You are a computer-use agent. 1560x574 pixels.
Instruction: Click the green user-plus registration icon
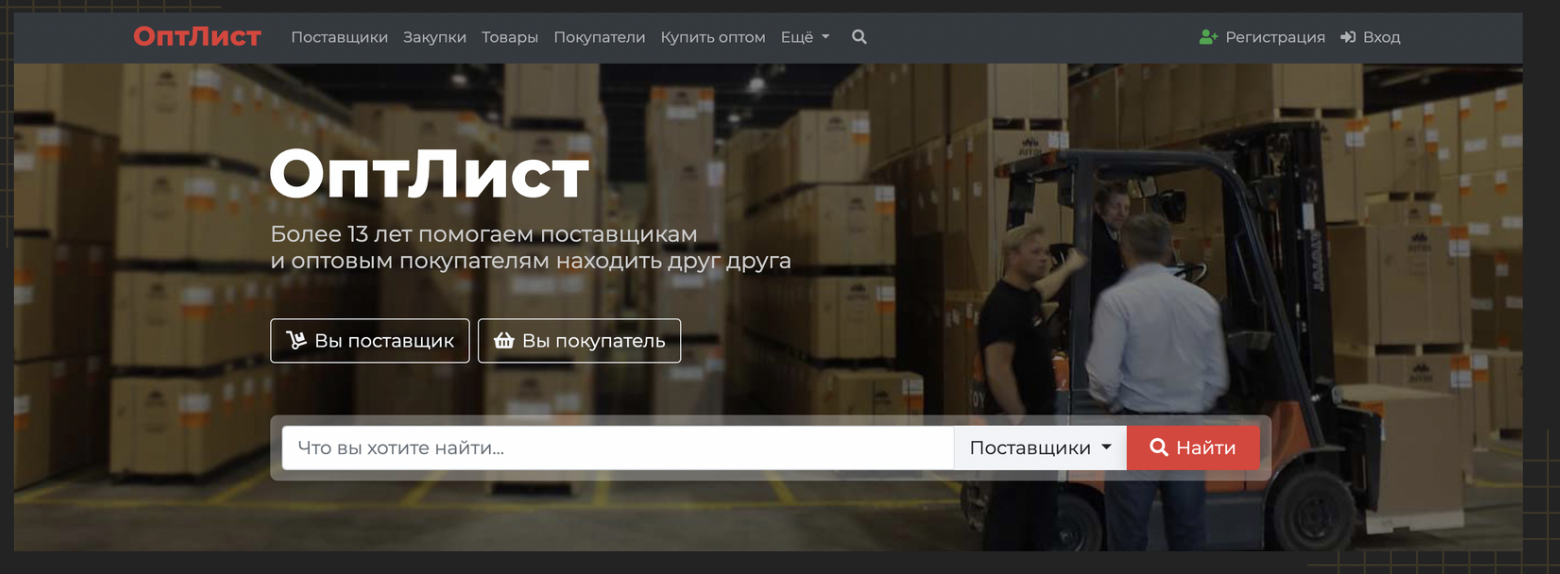[1209, 37]
